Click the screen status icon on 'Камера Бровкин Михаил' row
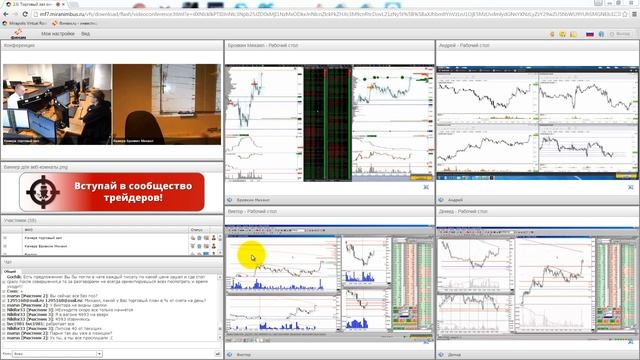The height and width of the screenshot is (360, 640). click(x=206, y=246)
